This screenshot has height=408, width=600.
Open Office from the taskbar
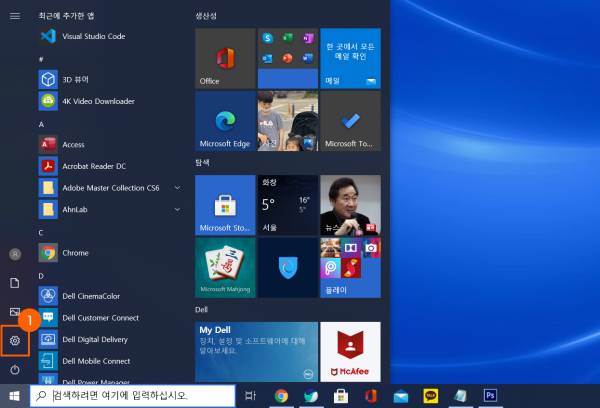pos(370,396)
